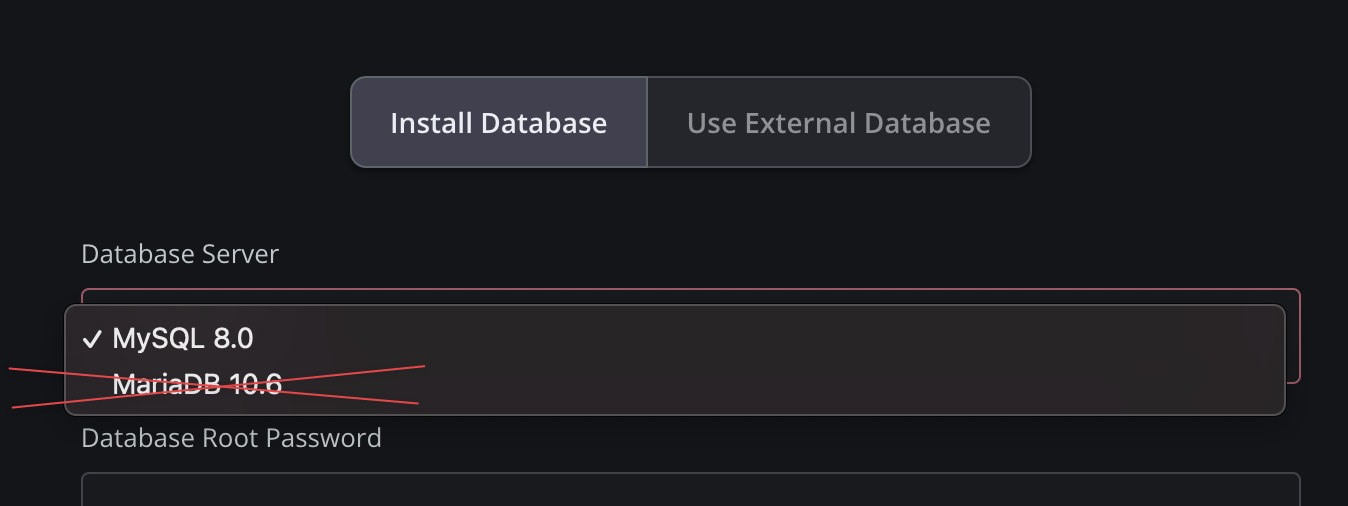The width and height of the screenshot is (1348, 506).
Task: Activate the highlighted Install Database segment
Action: point(499,123)
